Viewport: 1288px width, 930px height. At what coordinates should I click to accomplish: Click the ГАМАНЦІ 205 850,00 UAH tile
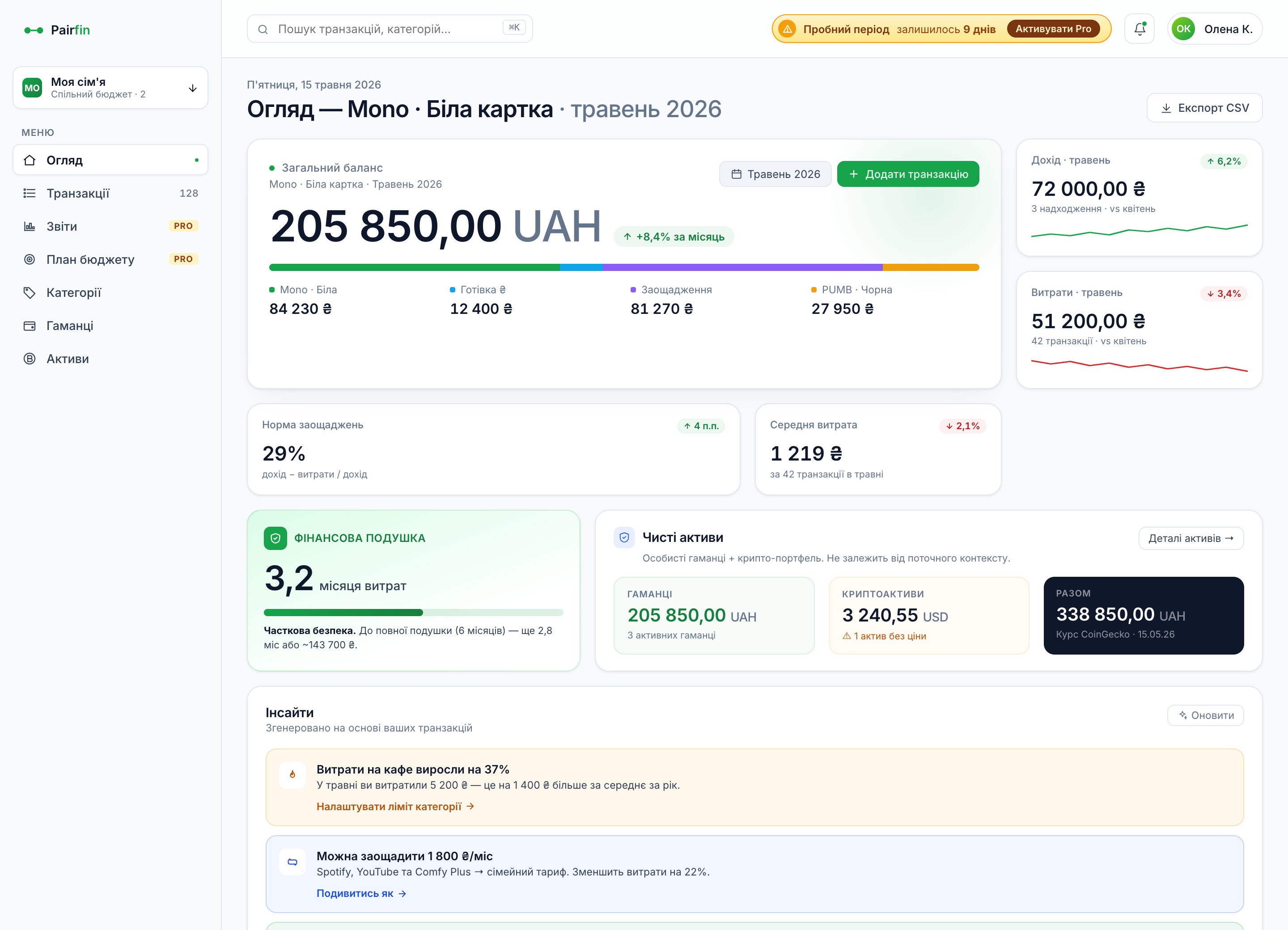point(714,616)
